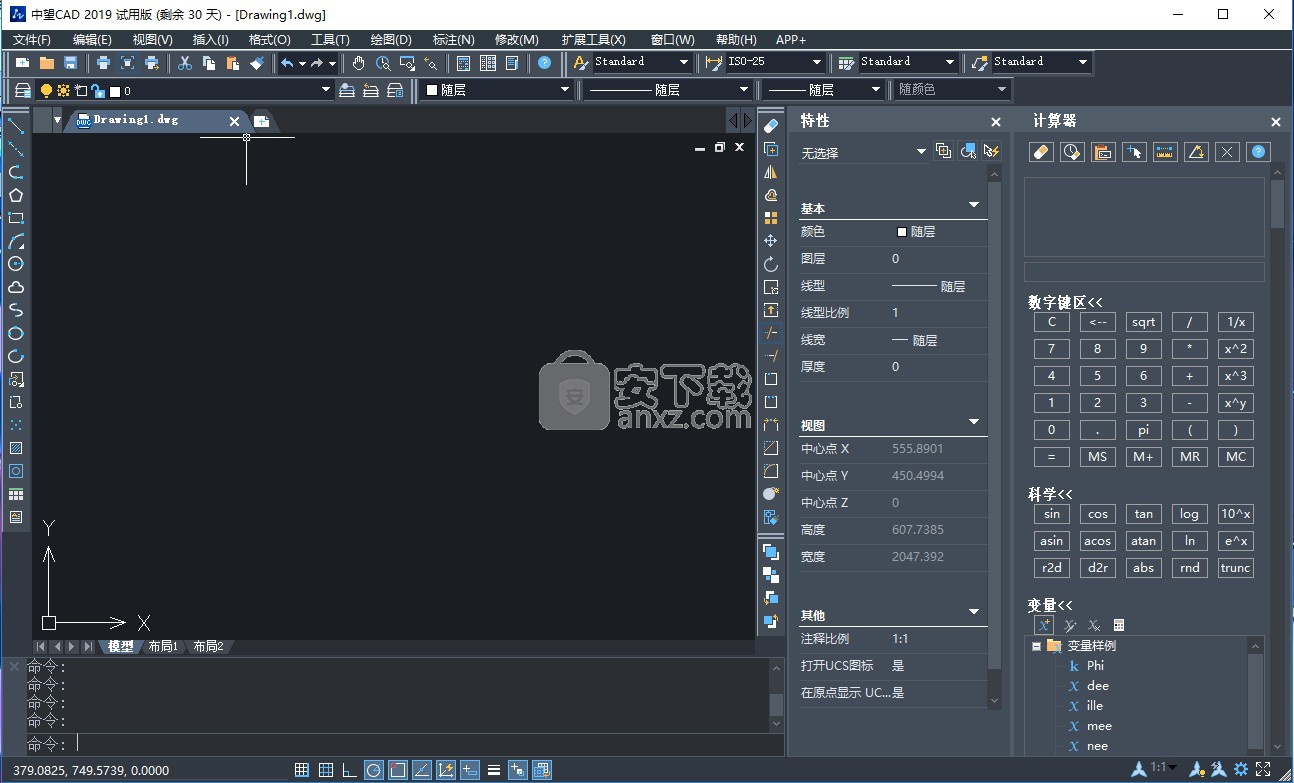Viewport: 1294px width, 783px height.
Task: Click the cos scientific button
Action: pos(1097,514)
